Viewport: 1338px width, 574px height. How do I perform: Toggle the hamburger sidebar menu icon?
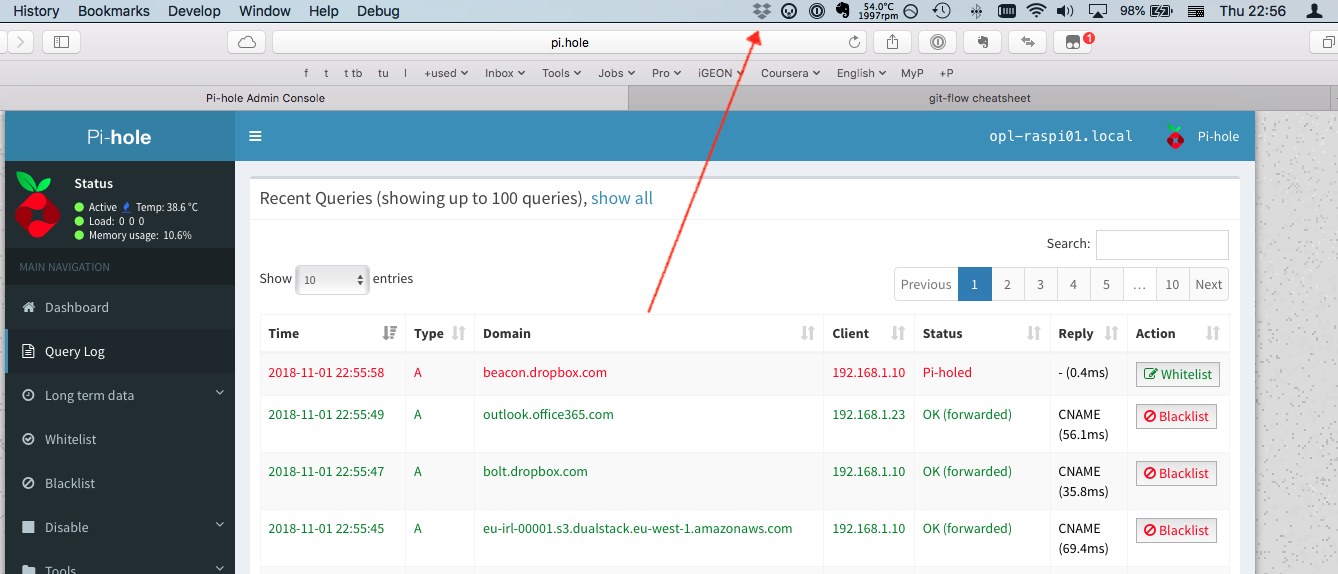[x=255, y=136]
